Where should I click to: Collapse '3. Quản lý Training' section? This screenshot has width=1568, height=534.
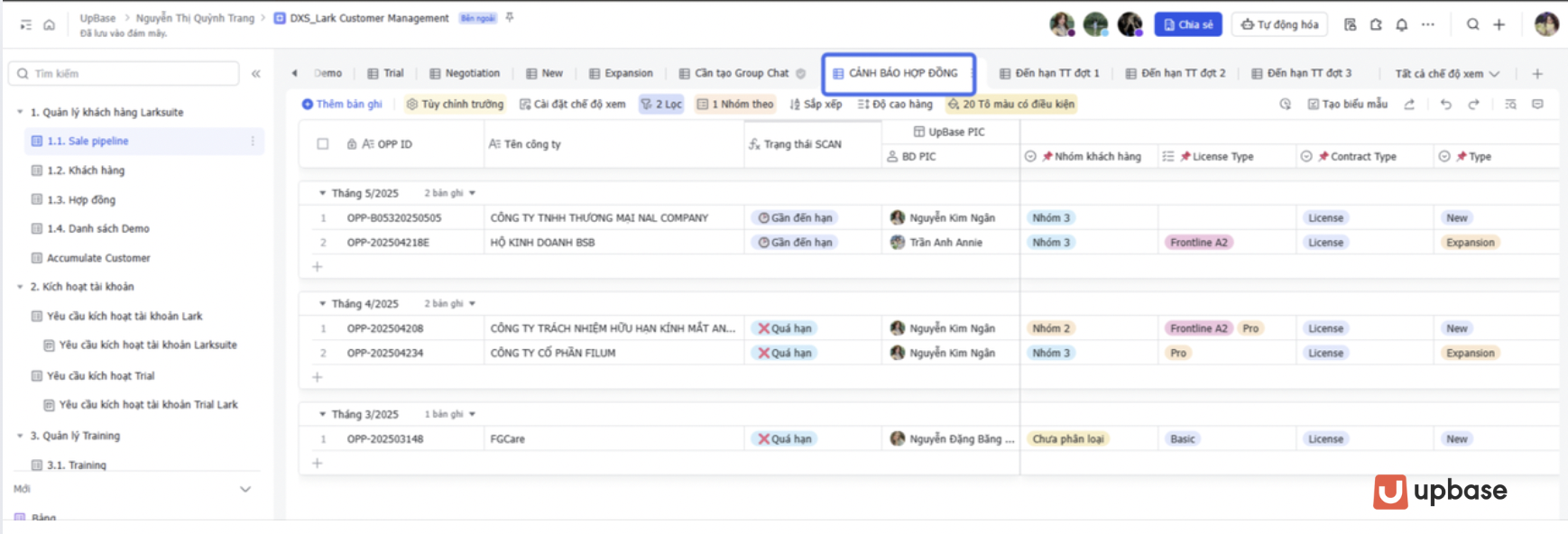pos(20,436)
